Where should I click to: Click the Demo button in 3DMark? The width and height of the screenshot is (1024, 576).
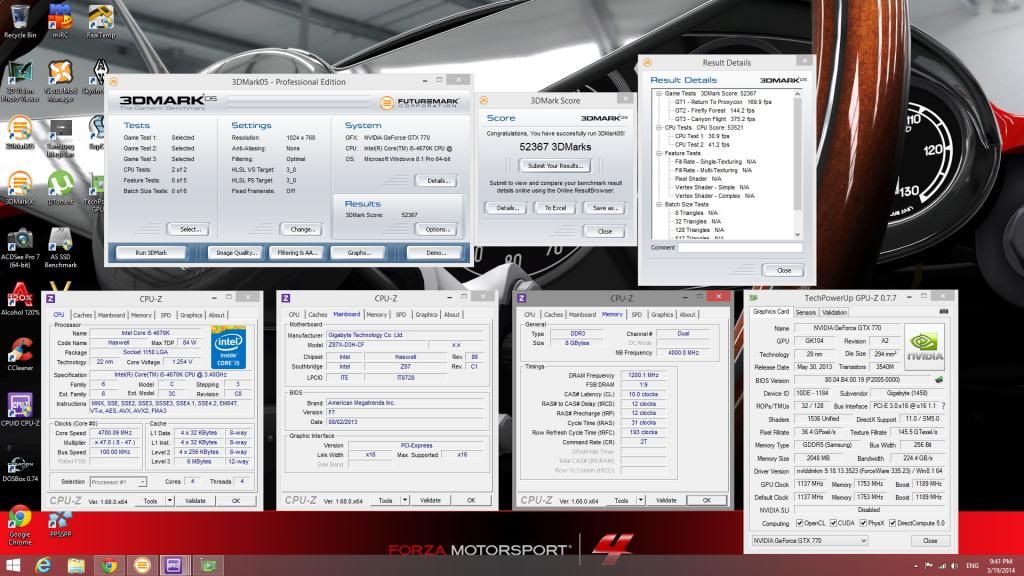click(436, 253)
